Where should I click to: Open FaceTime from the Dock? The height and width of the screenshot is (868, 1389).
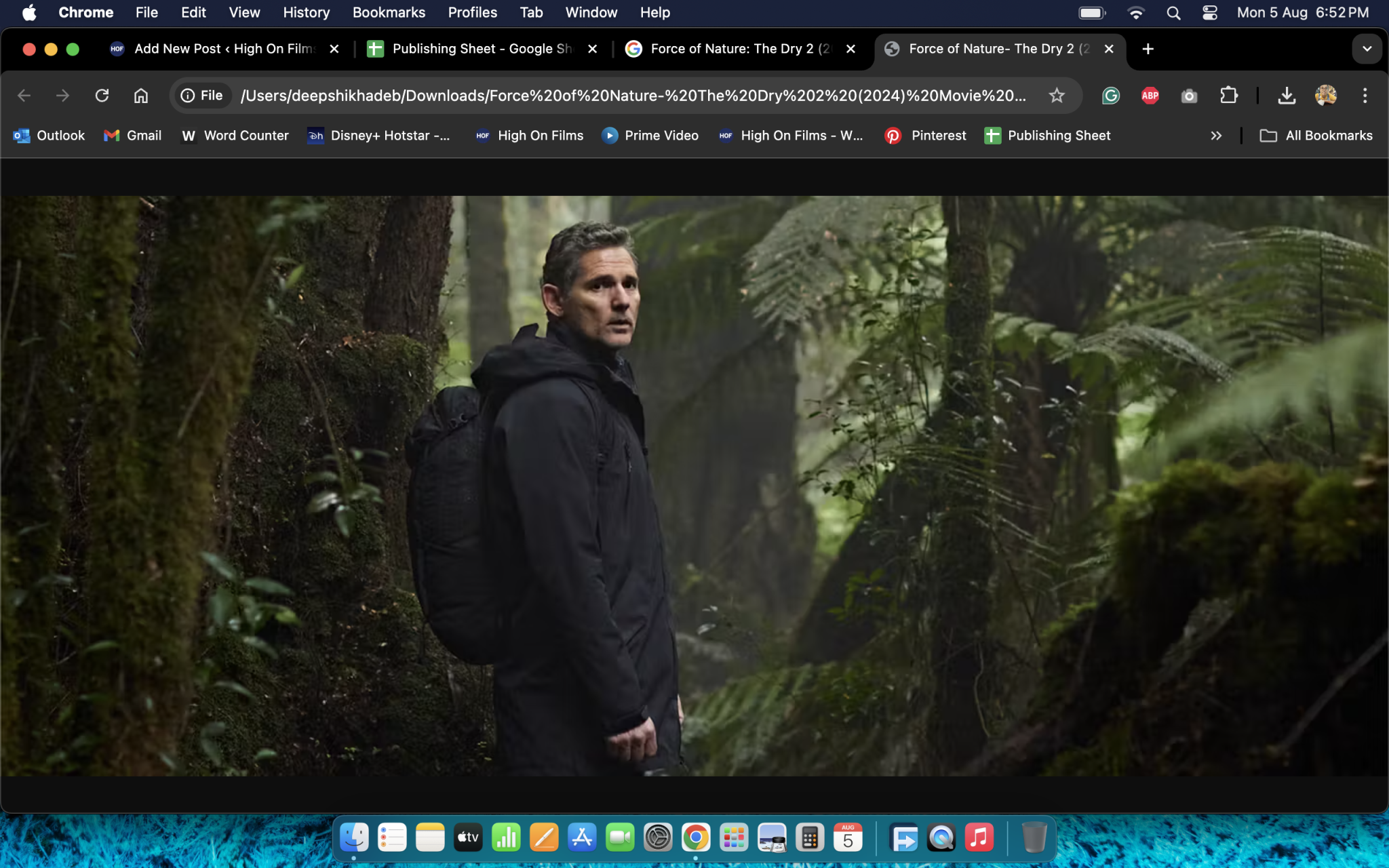(620, 837)
